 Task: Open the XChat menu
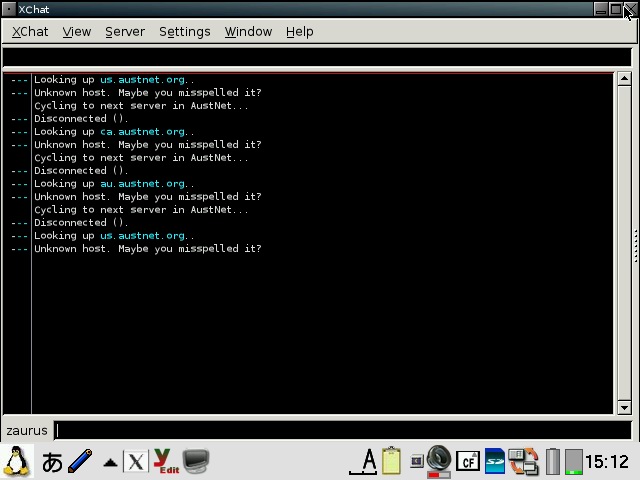point(30,31)
